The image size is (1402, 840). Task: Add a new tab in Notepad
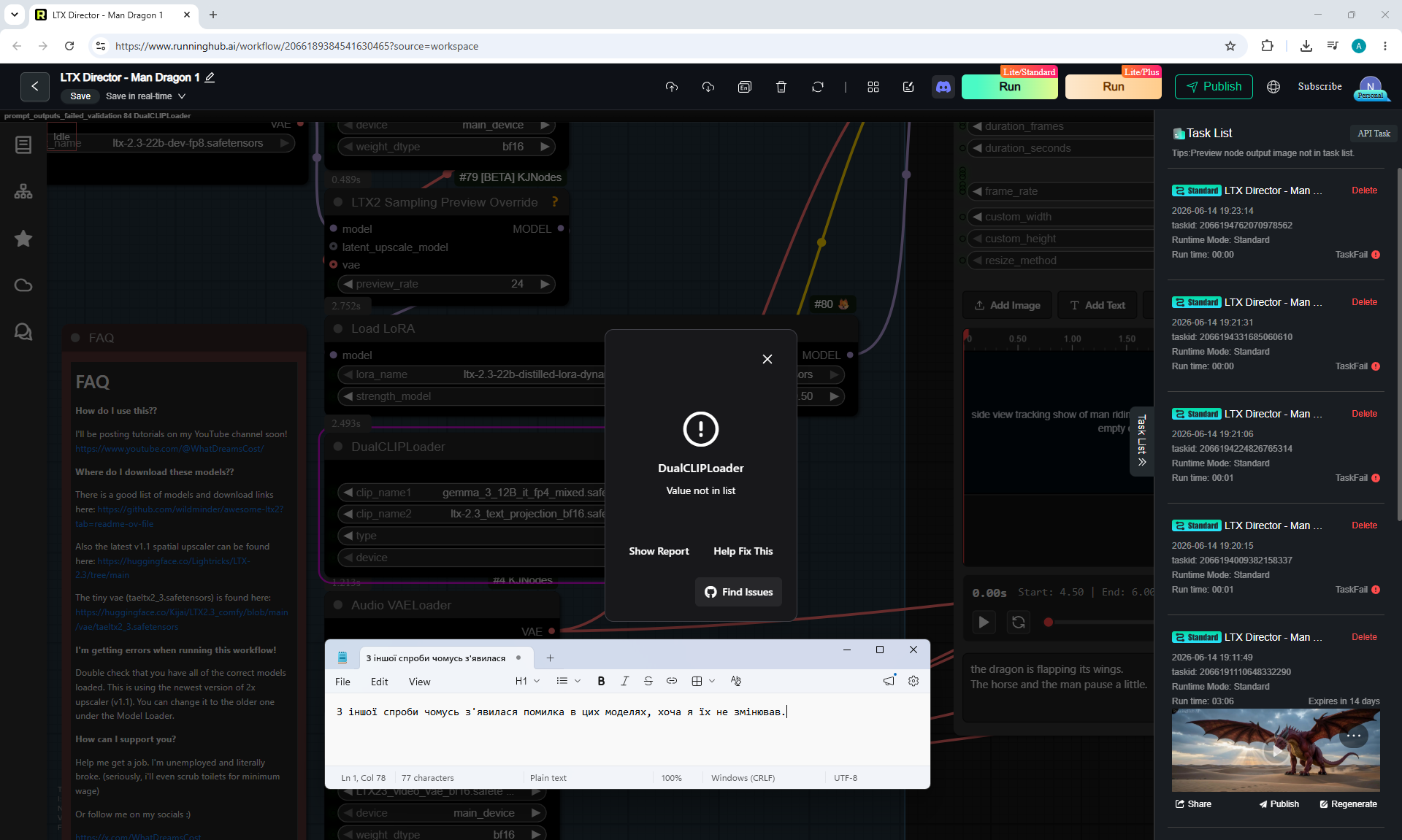551,658
